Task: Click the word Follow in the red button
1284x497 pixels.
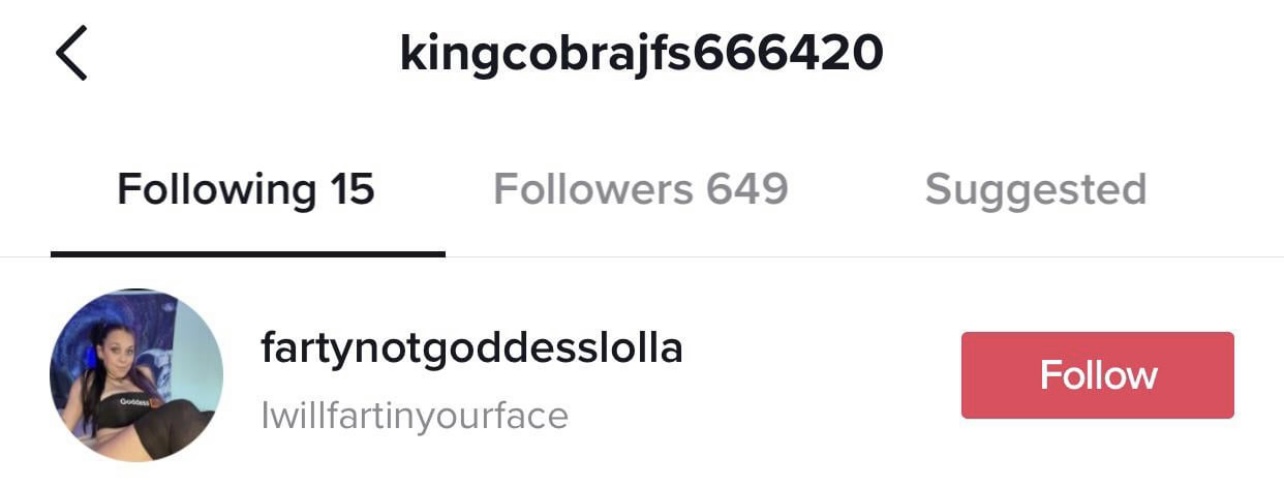Action: pos(1098,375)
